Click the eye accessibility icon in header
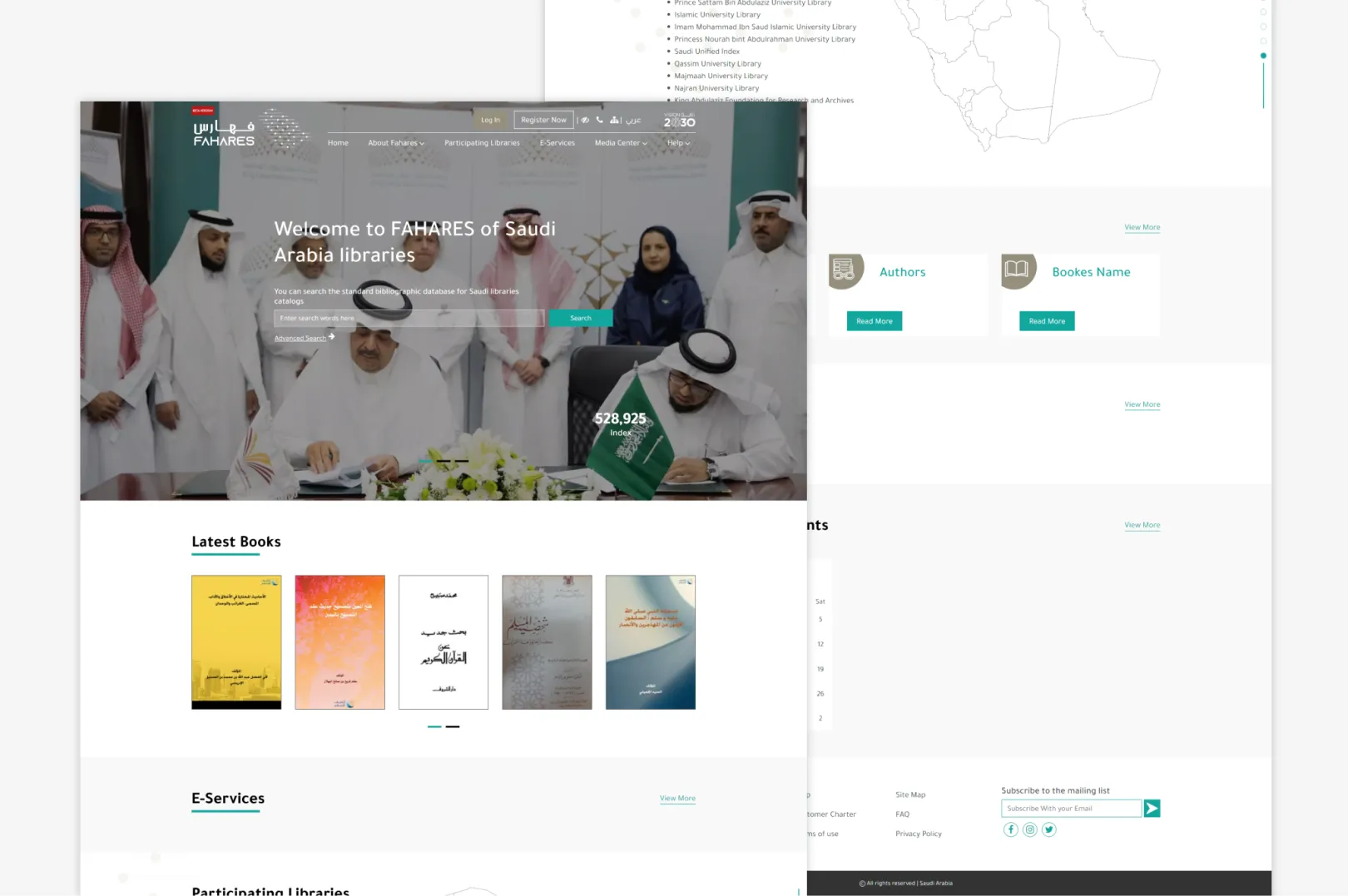 [x=585, y=120]
